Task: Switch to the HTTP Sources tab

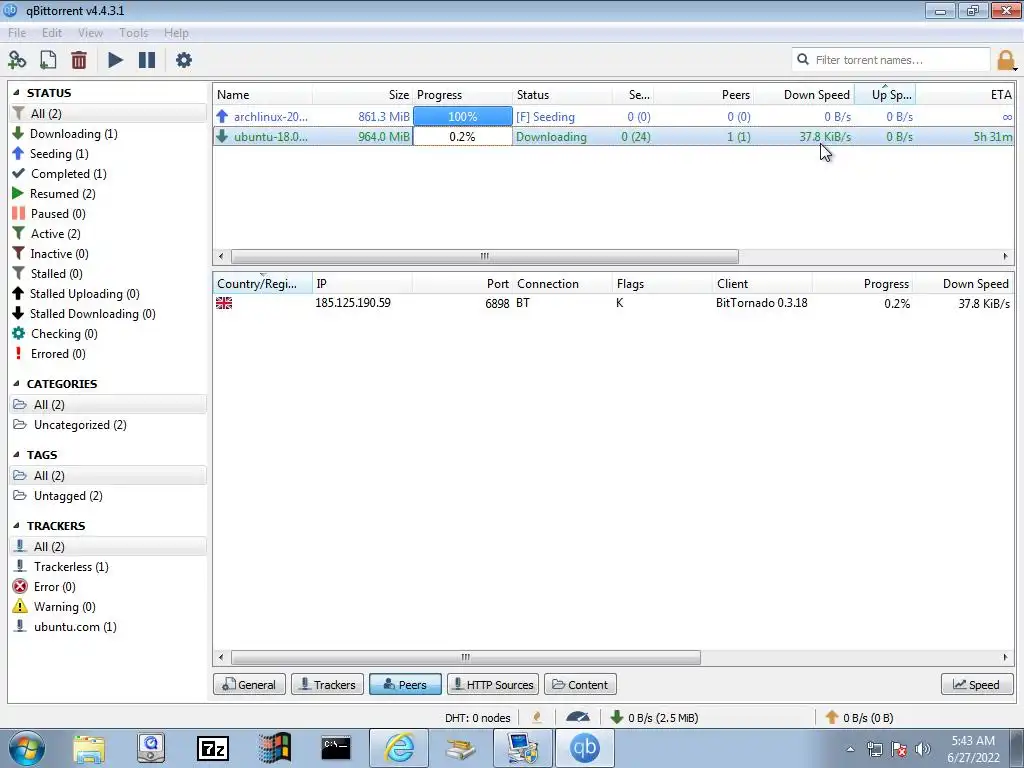Action: (x=493, y=684)
